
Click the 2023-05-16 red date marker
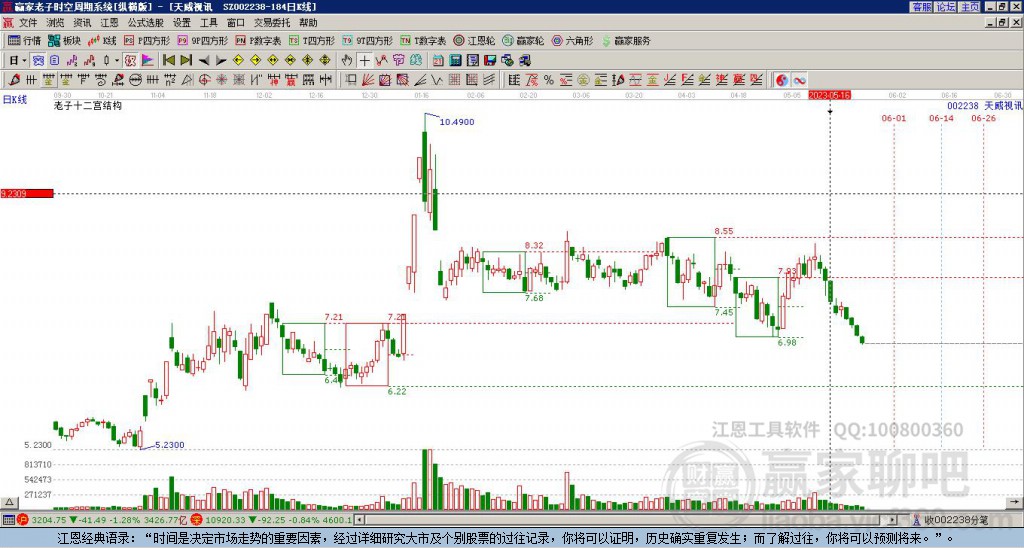coord(829,95)
